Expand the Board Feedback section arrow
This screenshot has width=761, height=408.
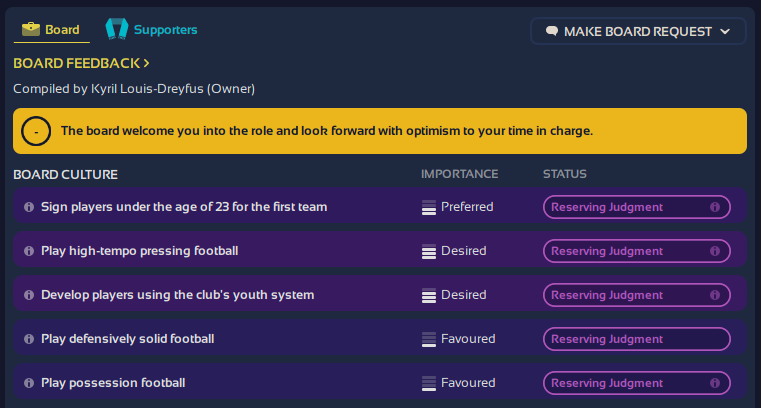click(147, 63)
